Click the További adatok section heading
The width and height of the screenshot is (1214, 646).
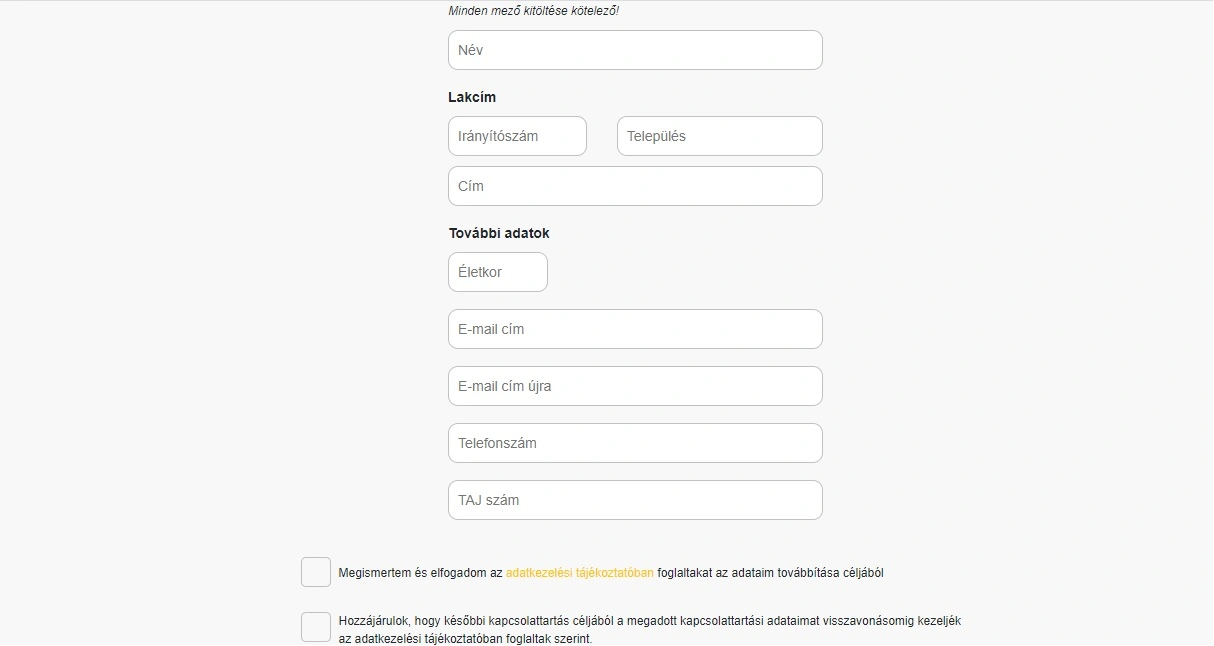click(499, 233)
